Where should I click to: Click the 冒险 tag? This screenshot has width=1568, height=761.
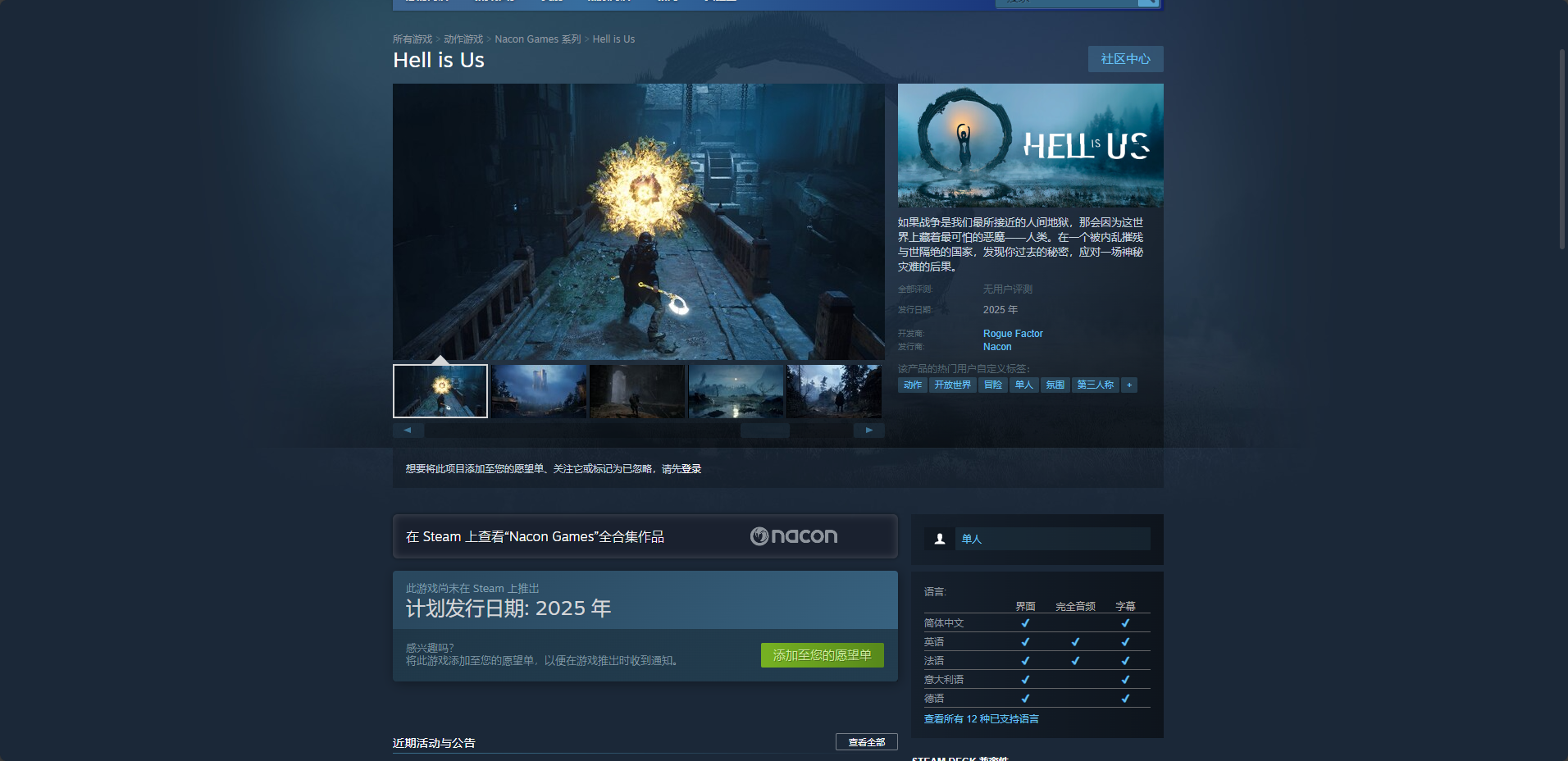(993, 385)
